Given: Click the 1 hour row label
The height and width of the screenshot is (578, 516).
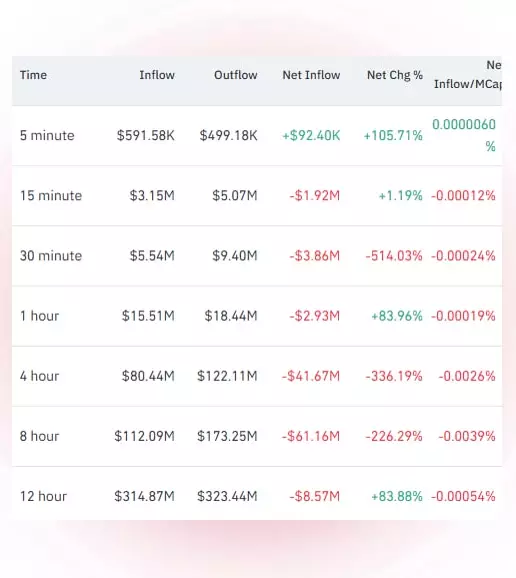Looking at the screenshot, I should tap(39, 316).
